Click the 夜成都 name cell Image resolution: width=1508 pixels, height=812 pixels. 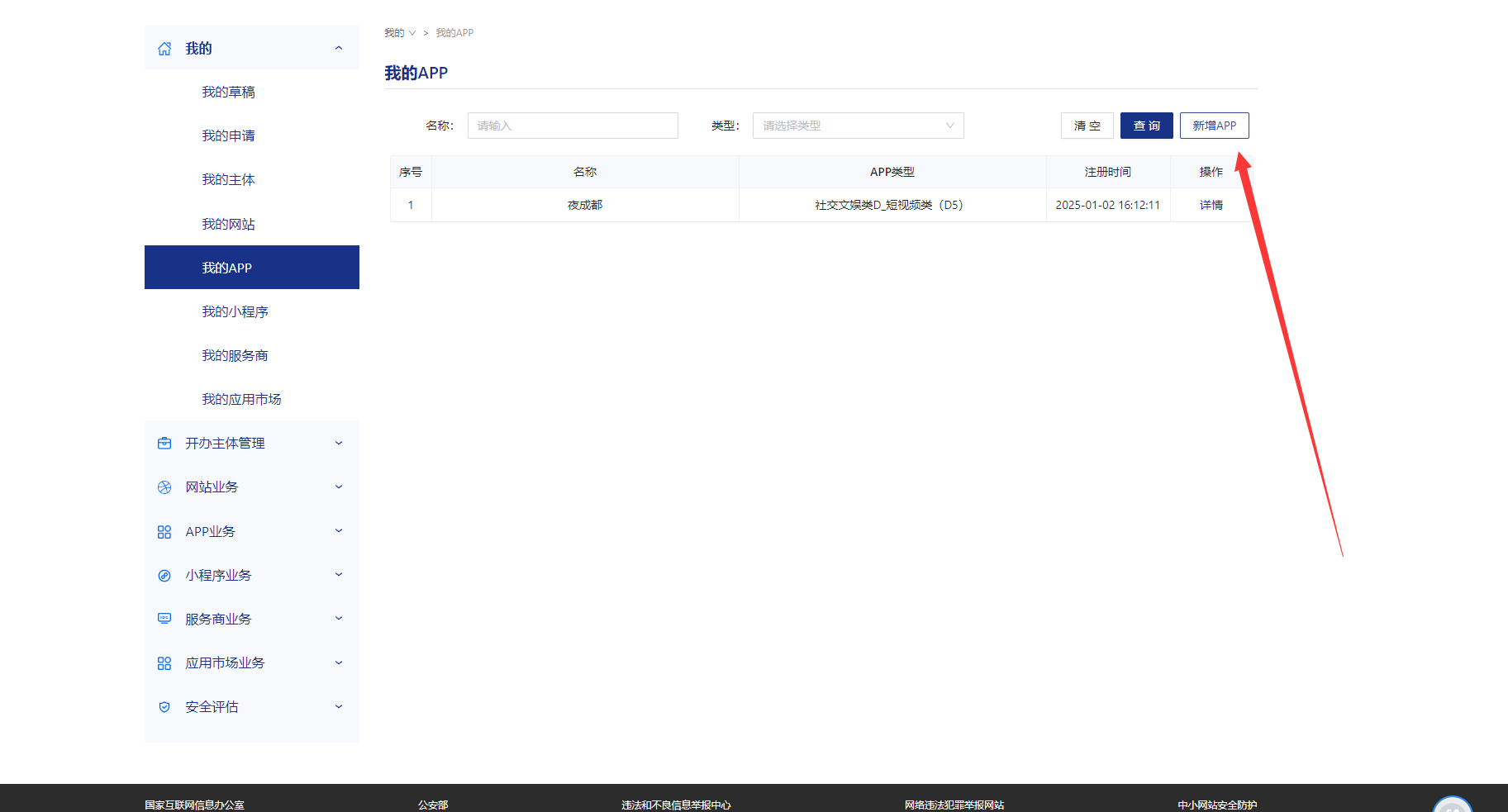point(585,205)
